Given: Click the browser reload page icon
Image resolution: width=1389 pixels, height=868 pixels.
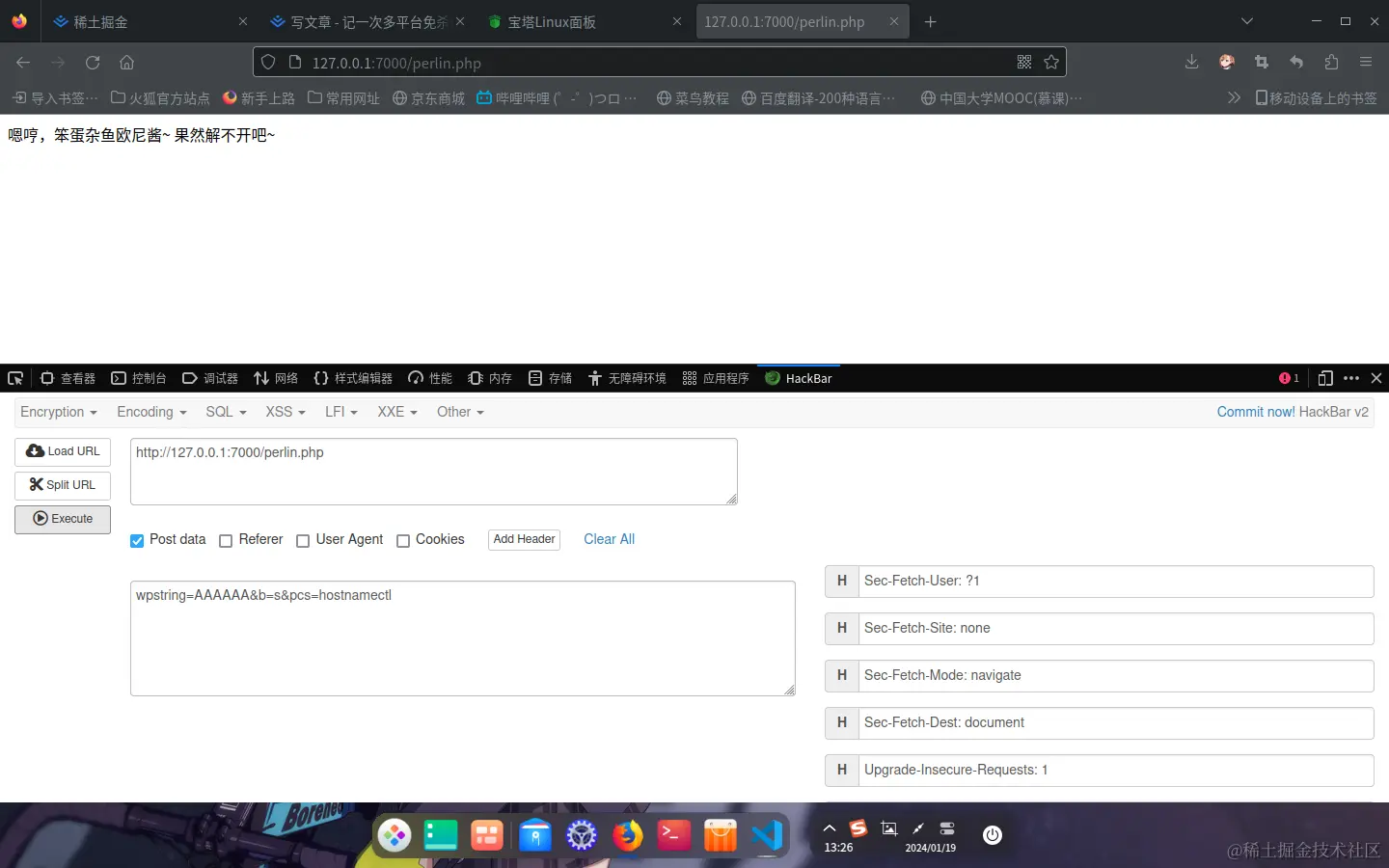Looking at the screenshot, I should (93, 63).
